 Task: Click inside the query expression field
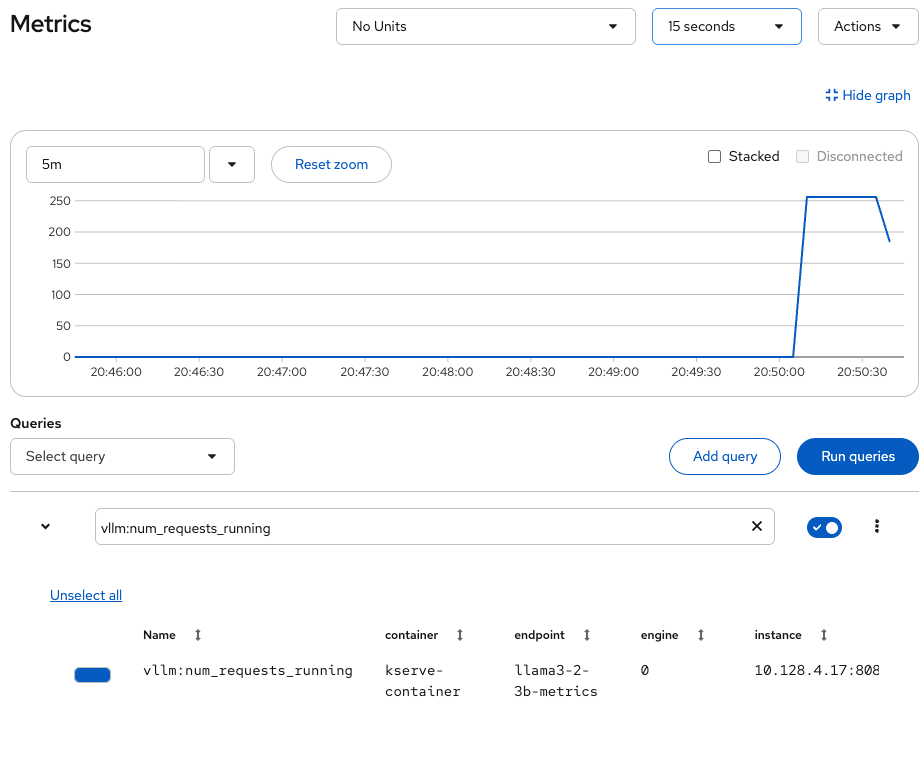point(400,526)
